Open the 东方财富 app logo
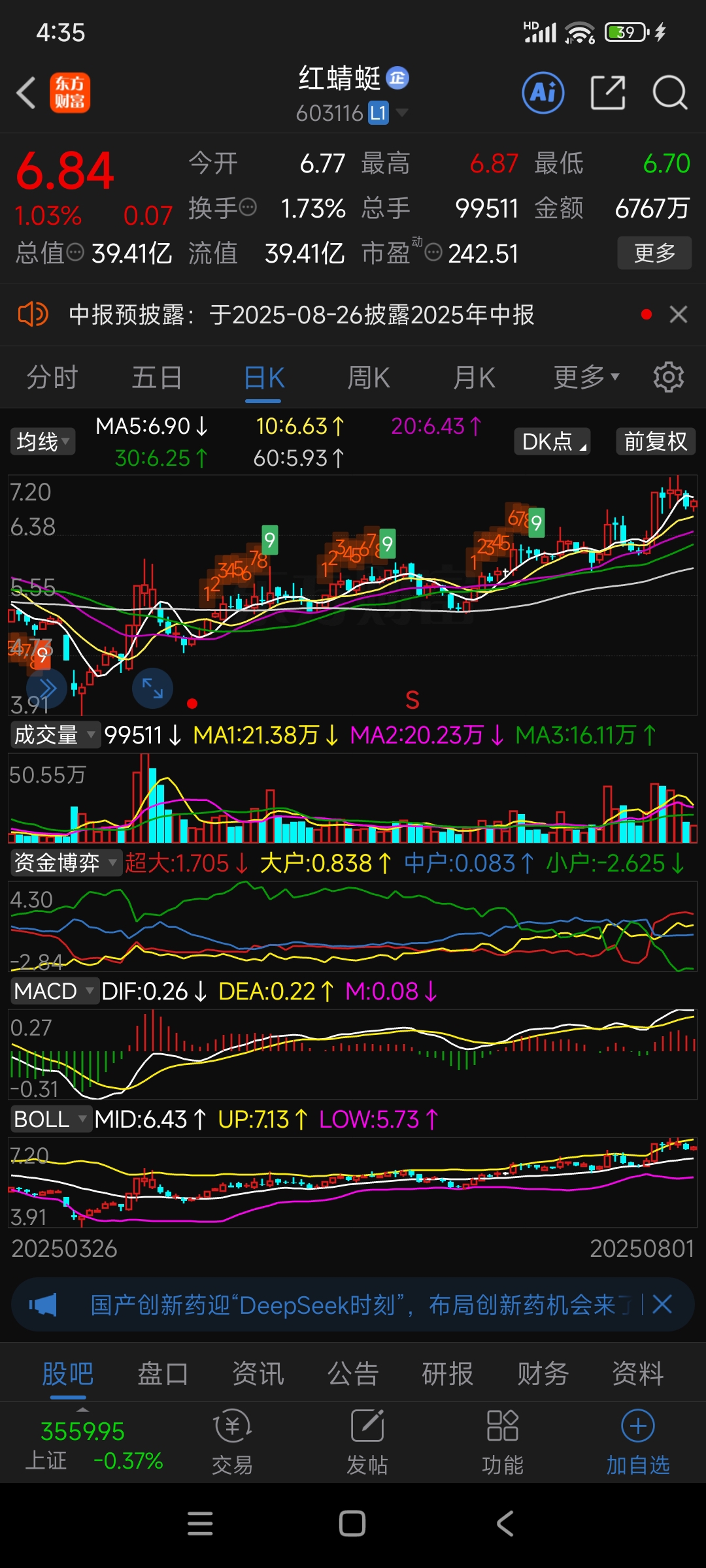This screenshot has height=1568, width=706. 70,93
